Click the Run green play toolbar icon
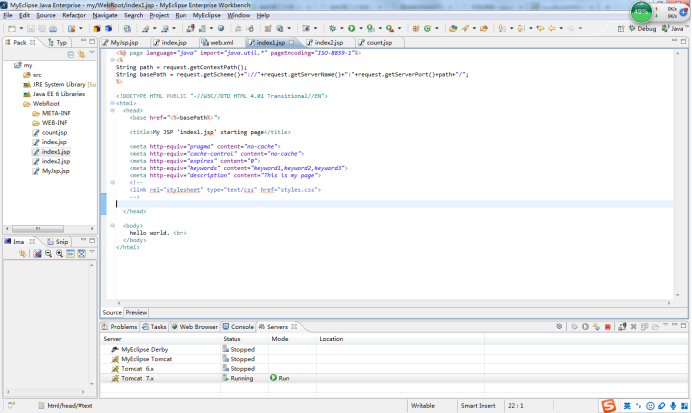The image size is (692, 413). click(x=351, y=29)
